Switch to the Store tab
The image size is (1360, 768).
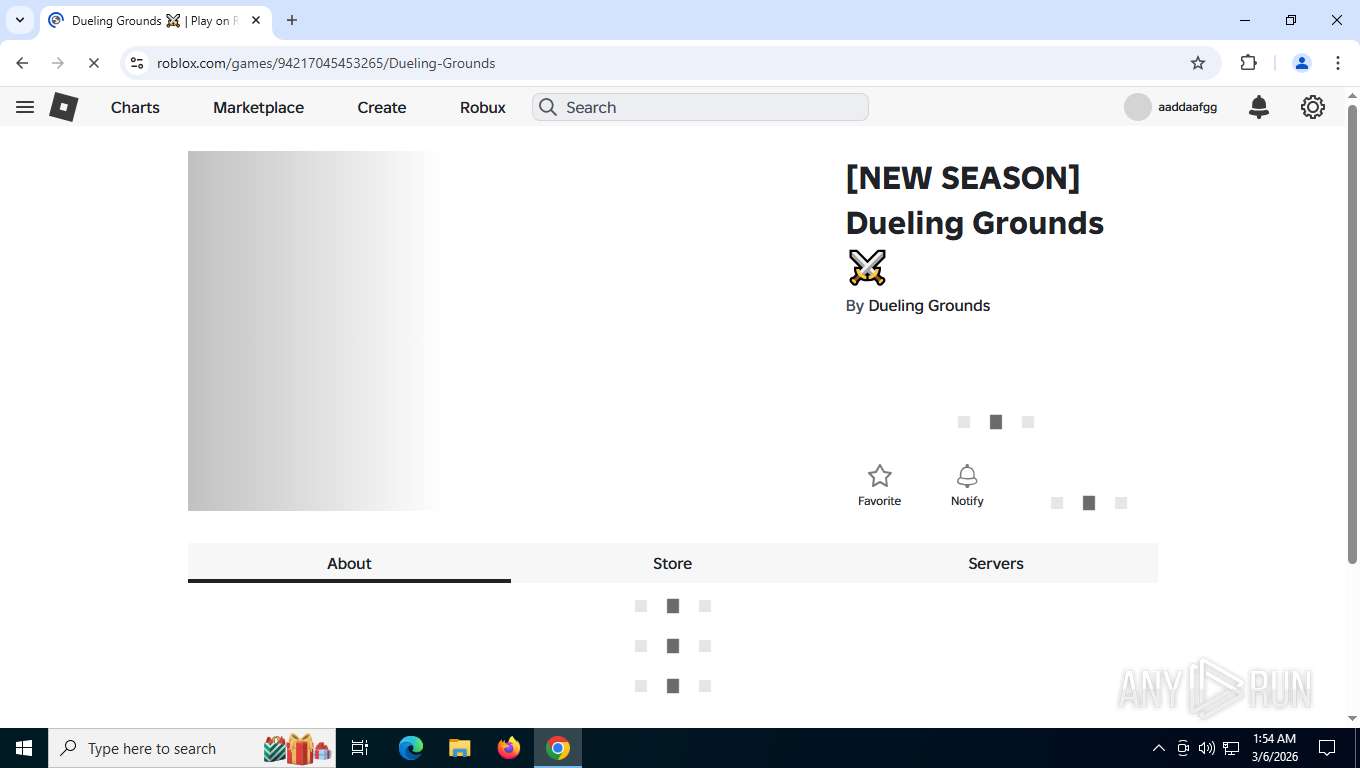[x=672, y=563]
